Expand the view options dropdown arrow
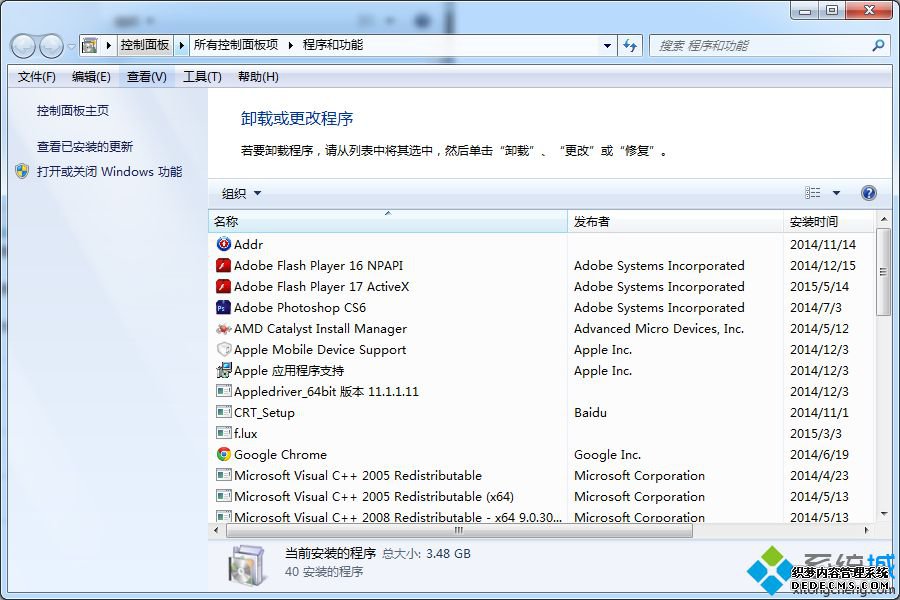Viewport: 900px width, 600px height. pos(836,193)
